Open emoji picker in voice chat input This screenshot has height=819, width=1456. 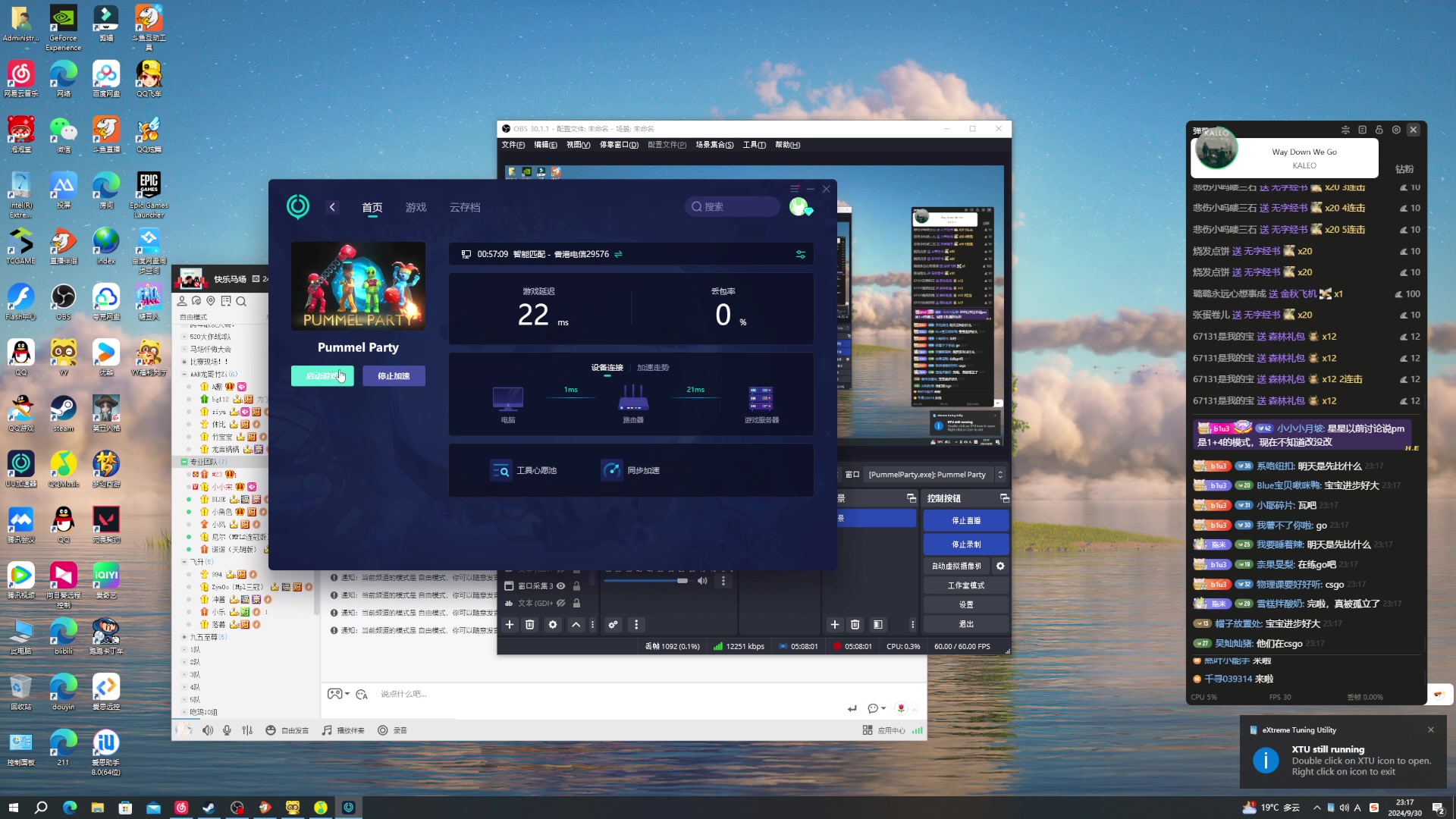pyautogui.click(x=362, y=694)
